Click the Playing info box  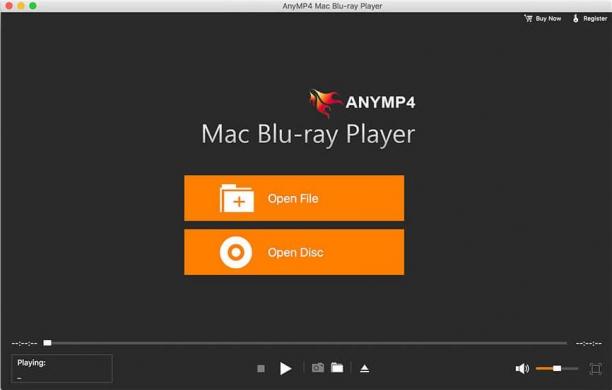(x=62, y=369)
